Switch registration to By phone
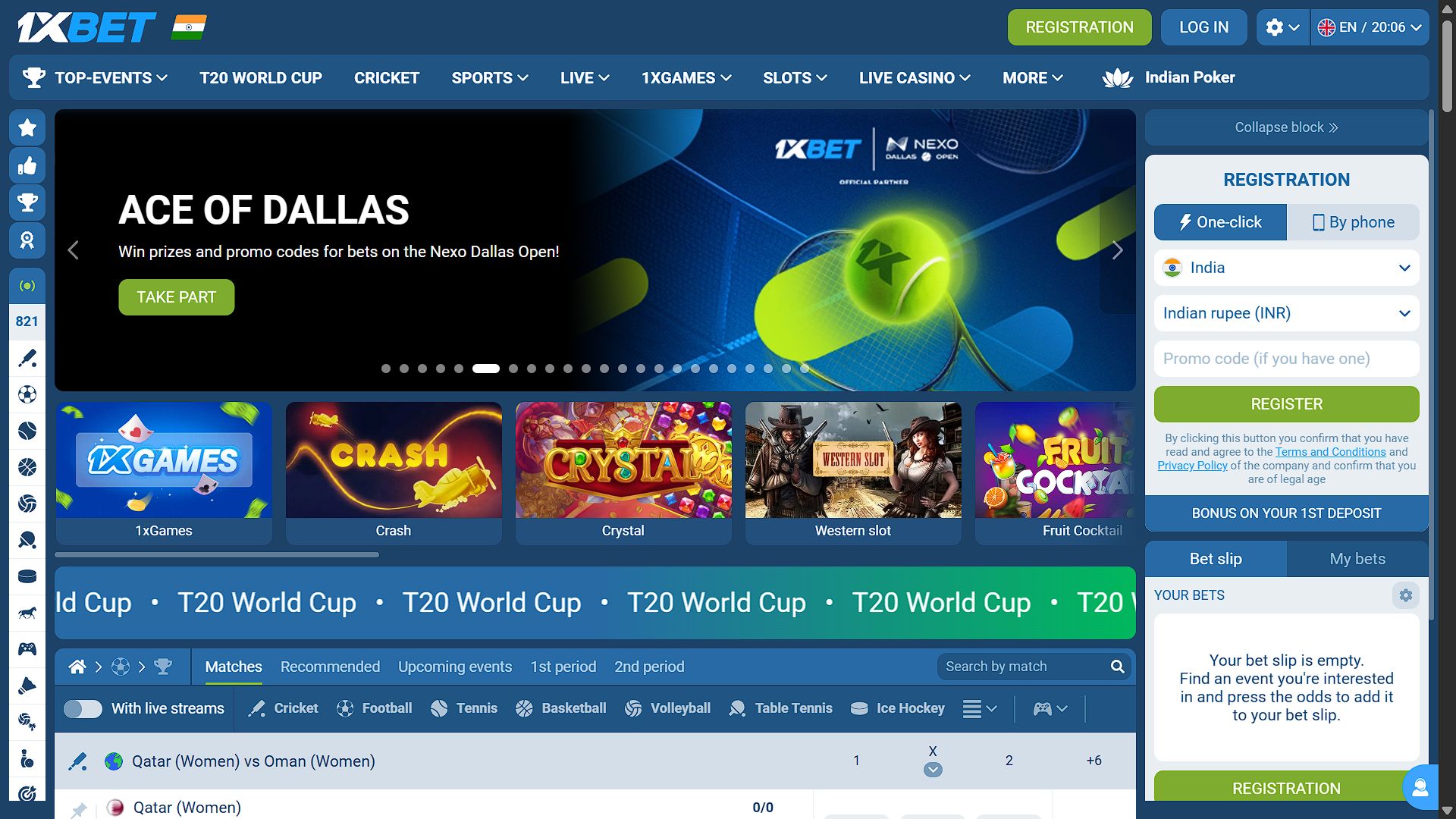 click(x=1354, y=222)
